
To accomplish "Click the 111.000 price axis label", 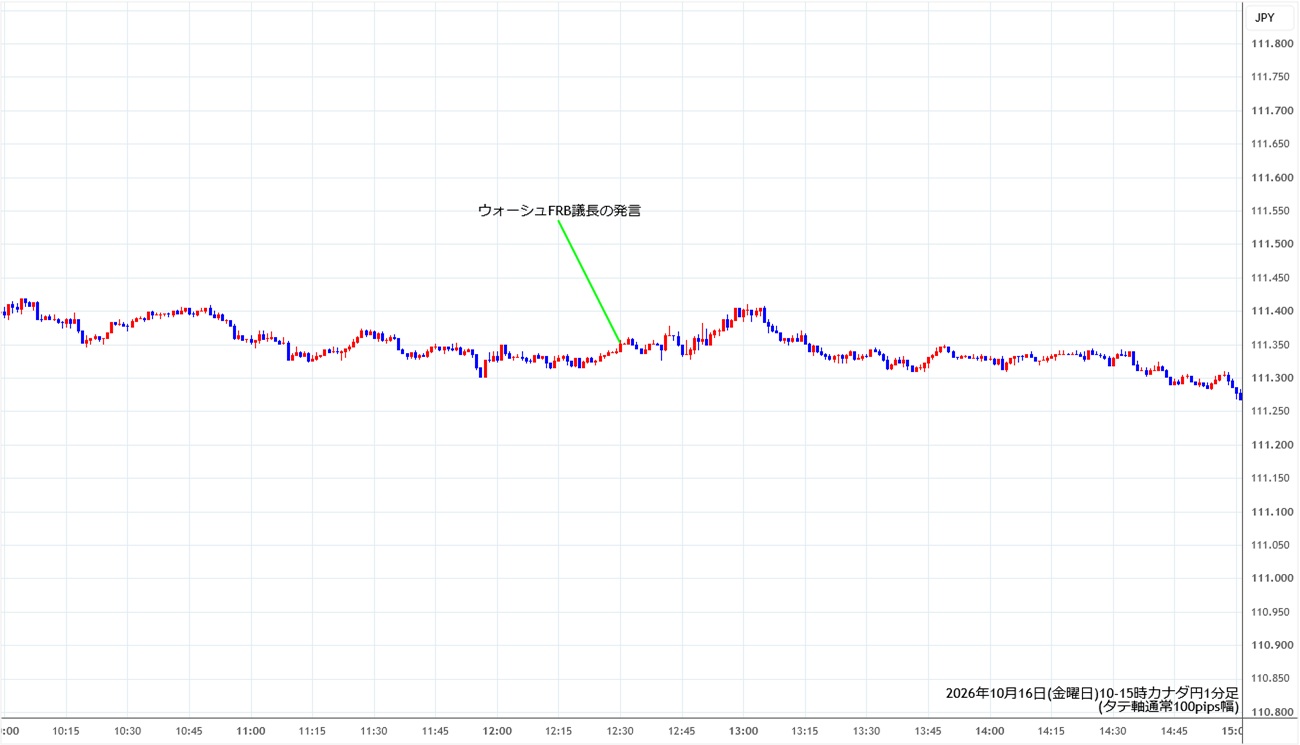I will pos(1271,578).
